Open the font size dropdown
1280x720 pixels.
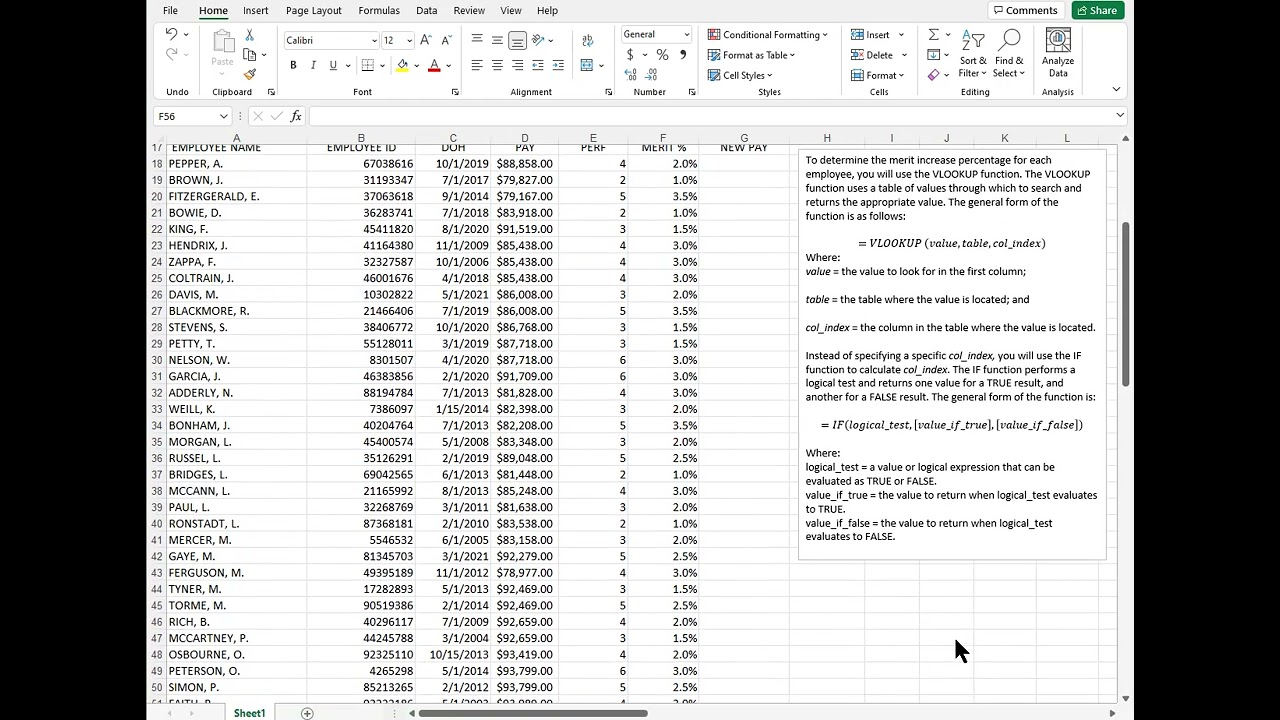pos(410,40)
